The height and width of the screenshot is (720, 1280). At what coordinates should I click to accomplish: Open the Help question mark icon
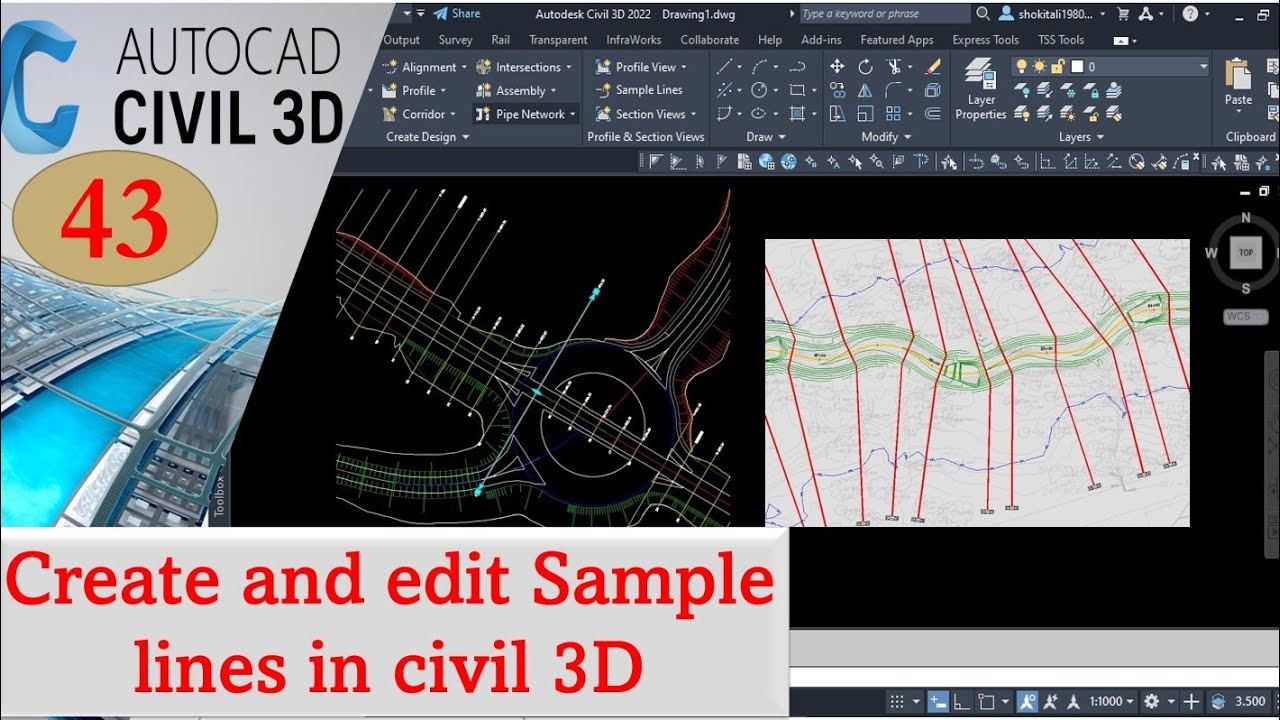pyautogui.click(x=1190, y=14)
